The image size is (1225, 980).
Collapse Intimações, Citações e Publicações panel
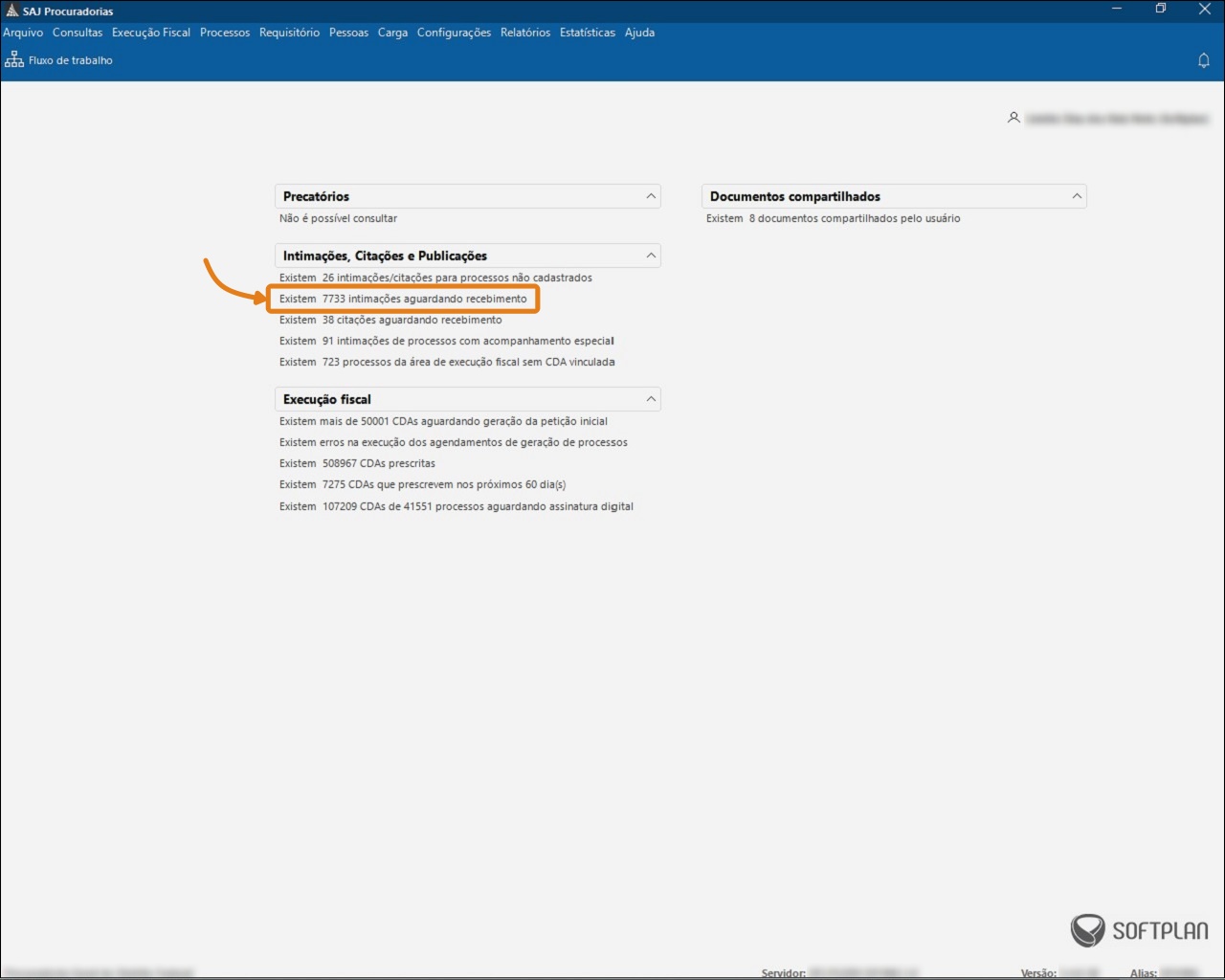[x=651, y=256]
